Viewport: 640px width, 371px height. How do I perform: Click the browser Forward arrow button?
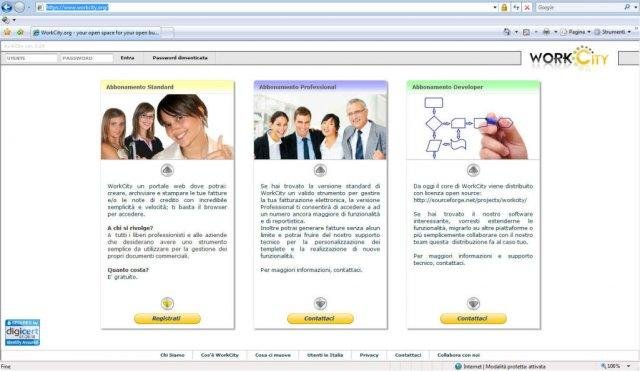[19, 7]
